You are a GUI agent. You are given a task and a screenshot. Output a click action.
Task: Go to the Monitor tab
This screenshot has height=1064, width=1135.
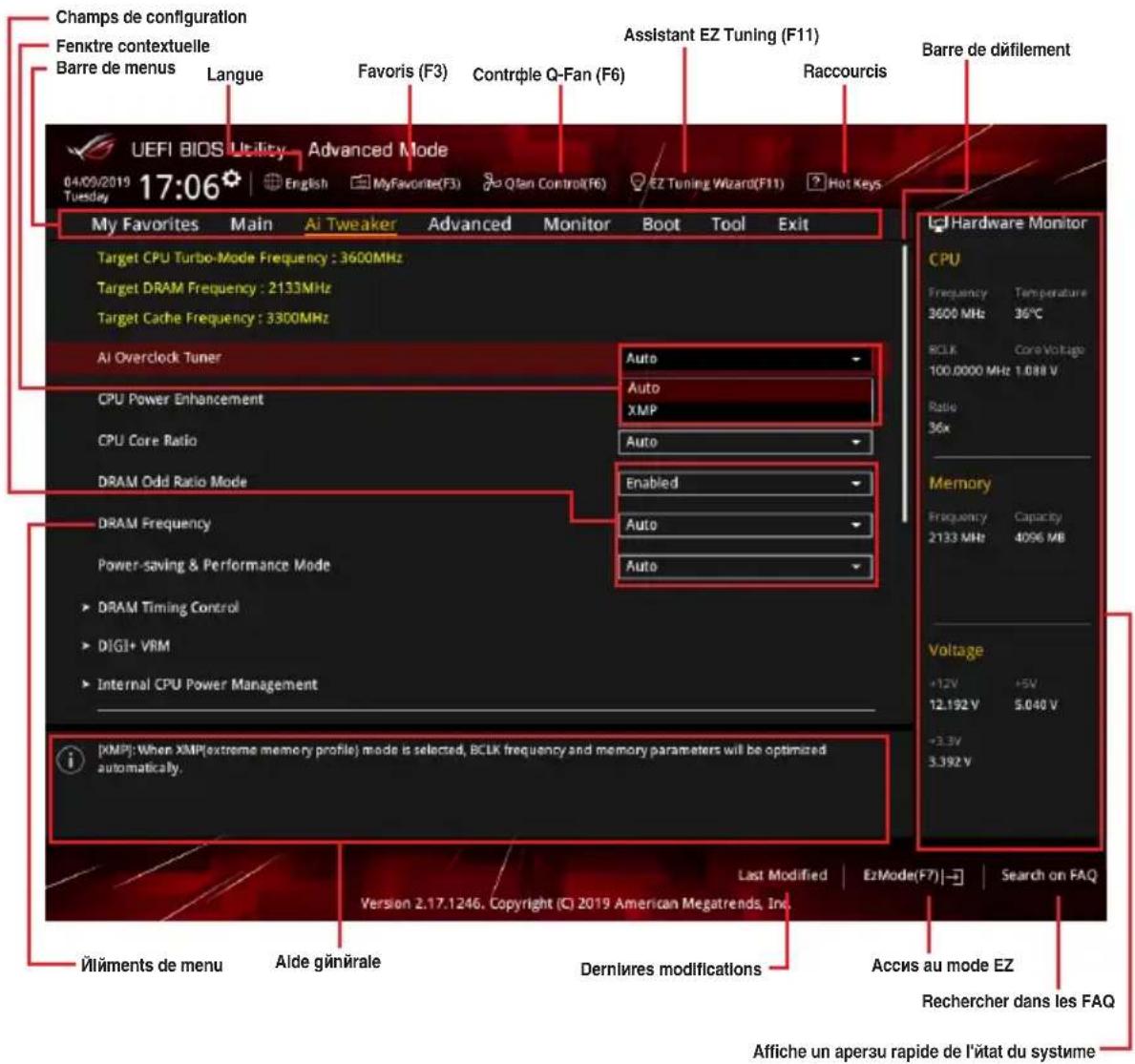(577, 224)
